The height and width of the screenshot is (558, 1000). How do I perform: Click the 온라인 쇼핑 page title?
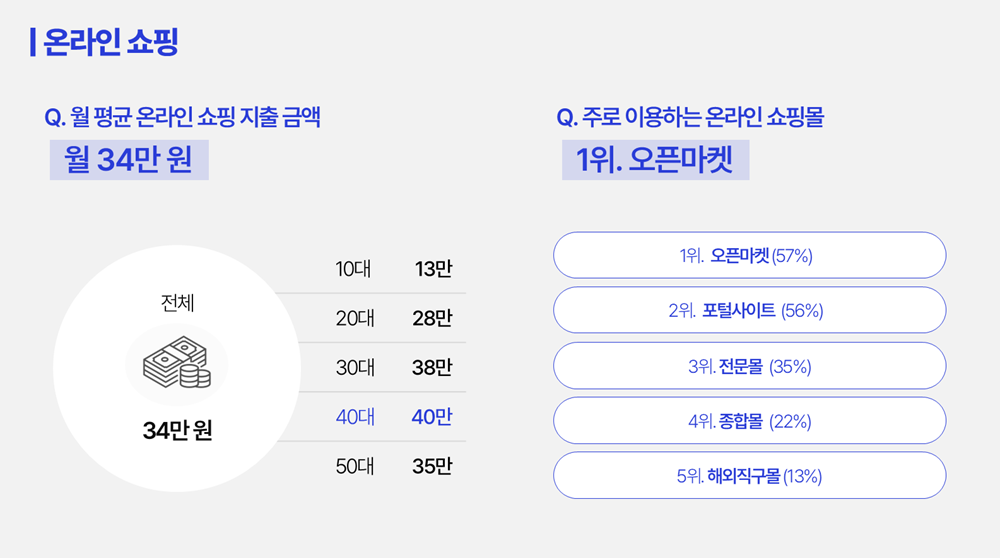110,42
